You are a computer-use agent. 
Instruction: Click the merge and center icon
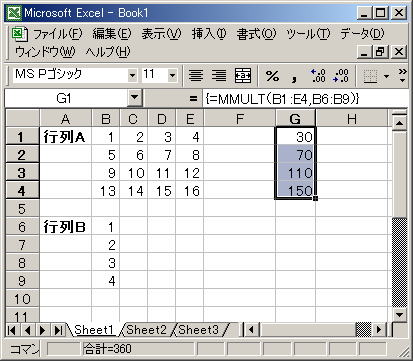click(x=243, y=76)
